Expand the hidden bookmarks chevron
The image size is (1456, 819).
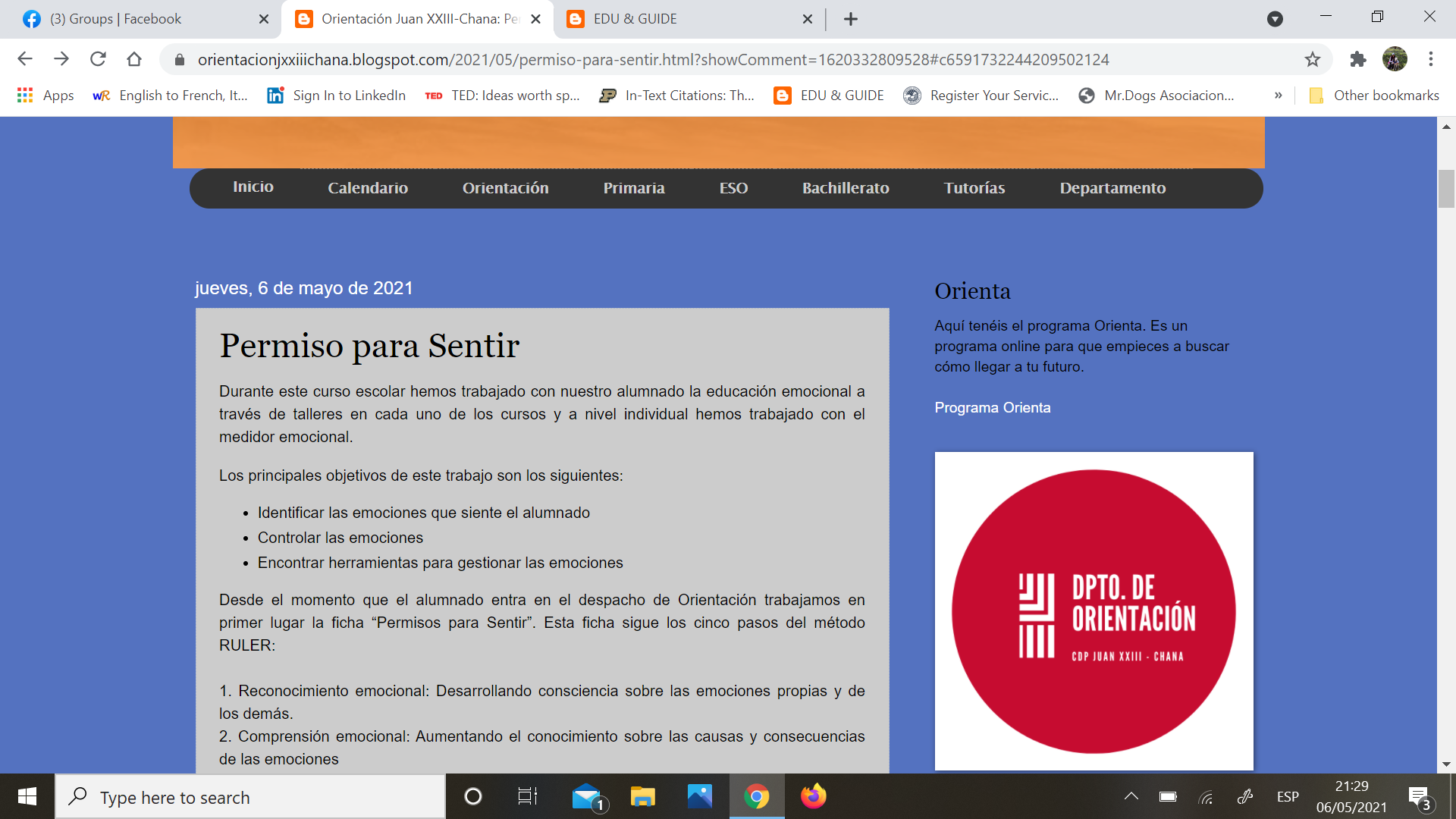(x=1278, y=96)
